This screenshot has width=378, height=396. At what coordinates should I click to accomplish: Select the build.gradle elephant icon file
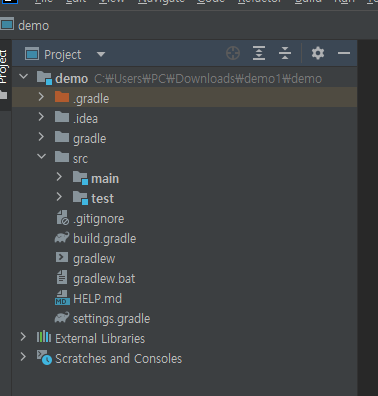click(x=104, y=239)
